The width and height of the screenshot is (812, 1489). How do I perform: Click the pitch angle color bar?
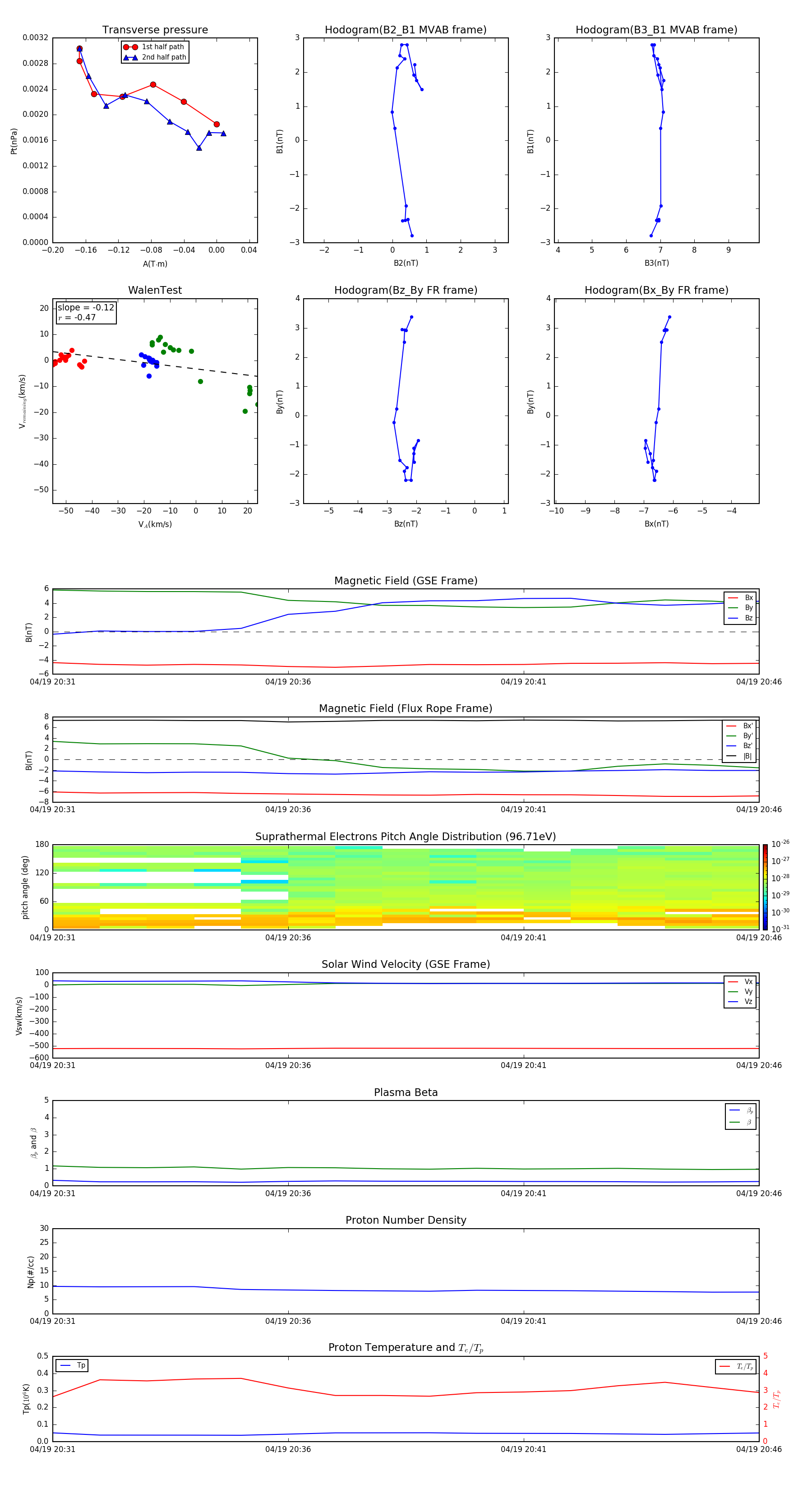pos(765,887)
